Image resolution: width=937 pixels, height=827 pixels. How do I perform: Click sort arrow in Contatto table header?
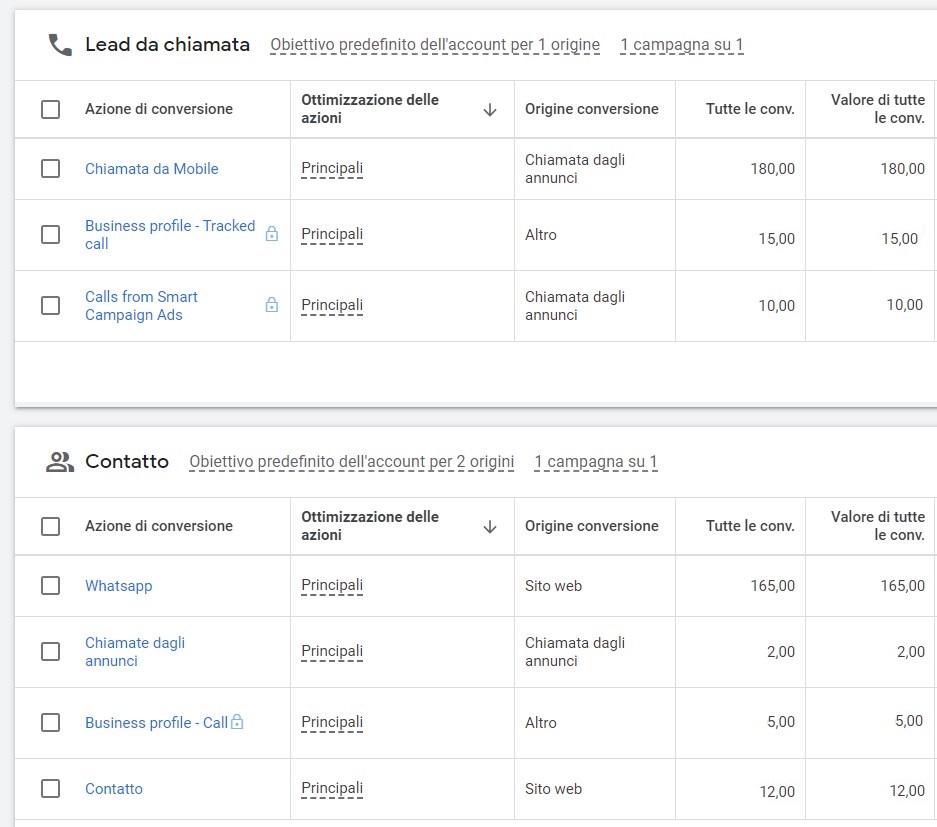coord(490,526)
